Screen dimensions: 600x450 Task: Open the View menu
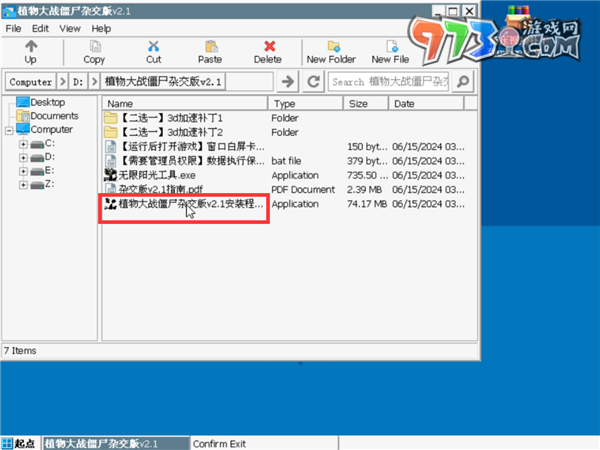coord(70,29)
